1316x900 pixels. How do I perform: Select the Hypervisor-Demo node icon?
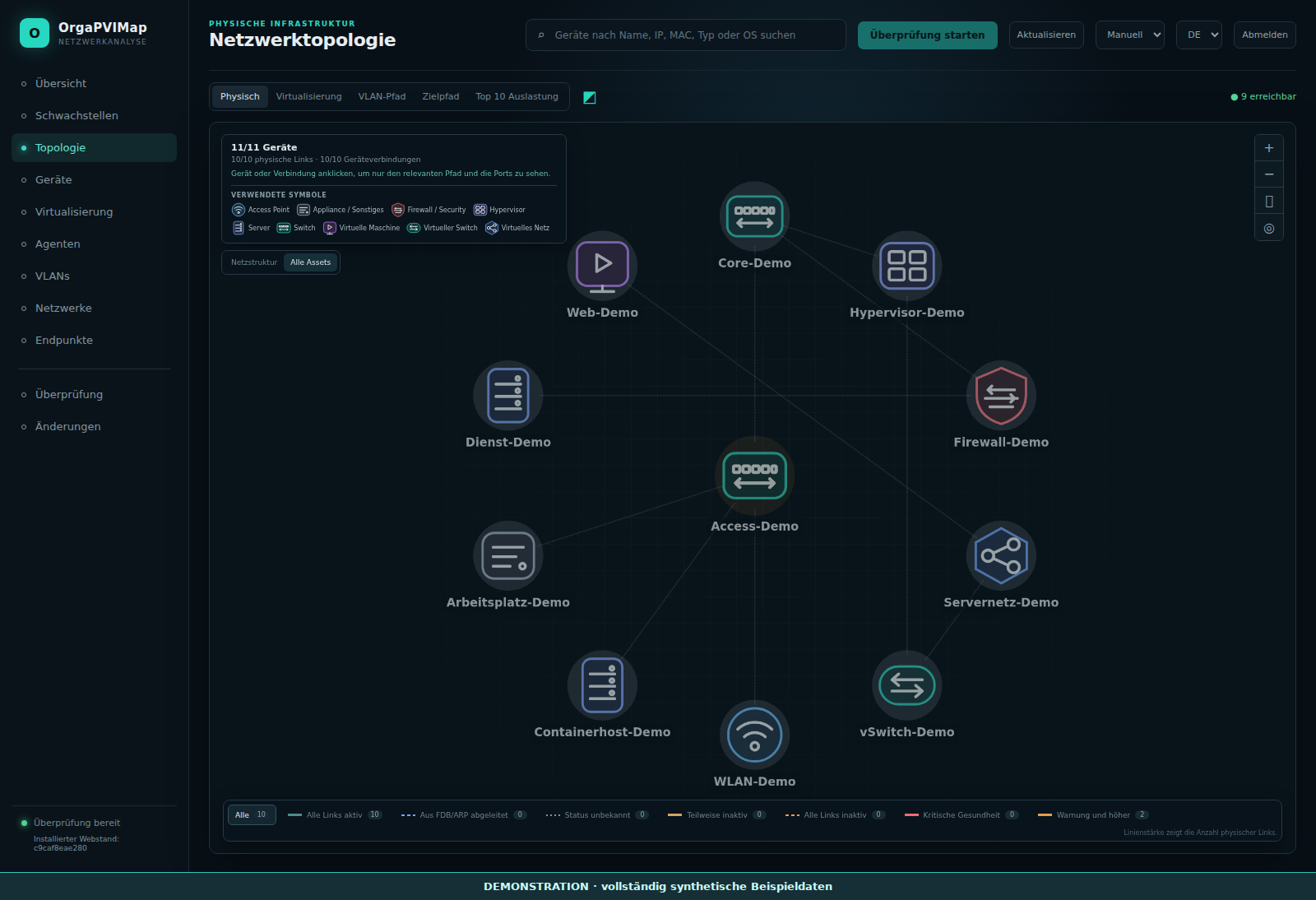(906, 266)
